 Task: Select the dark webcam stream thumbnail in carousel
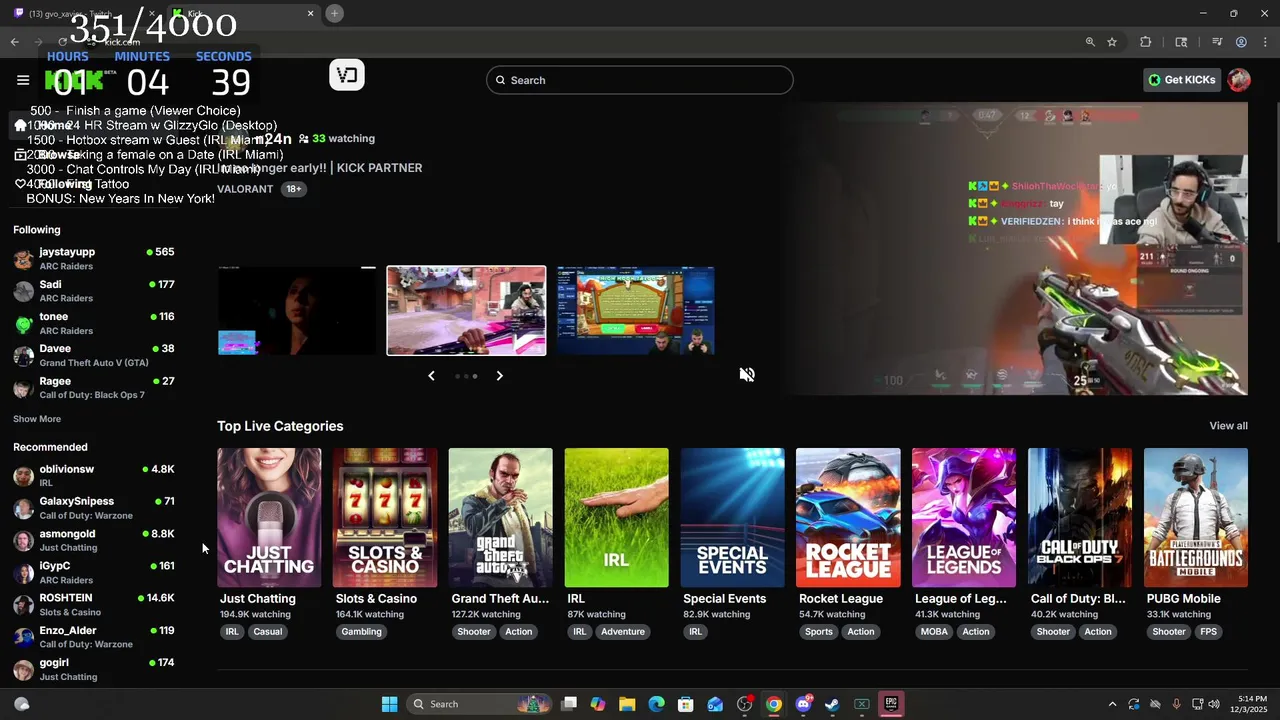point(297,310)
